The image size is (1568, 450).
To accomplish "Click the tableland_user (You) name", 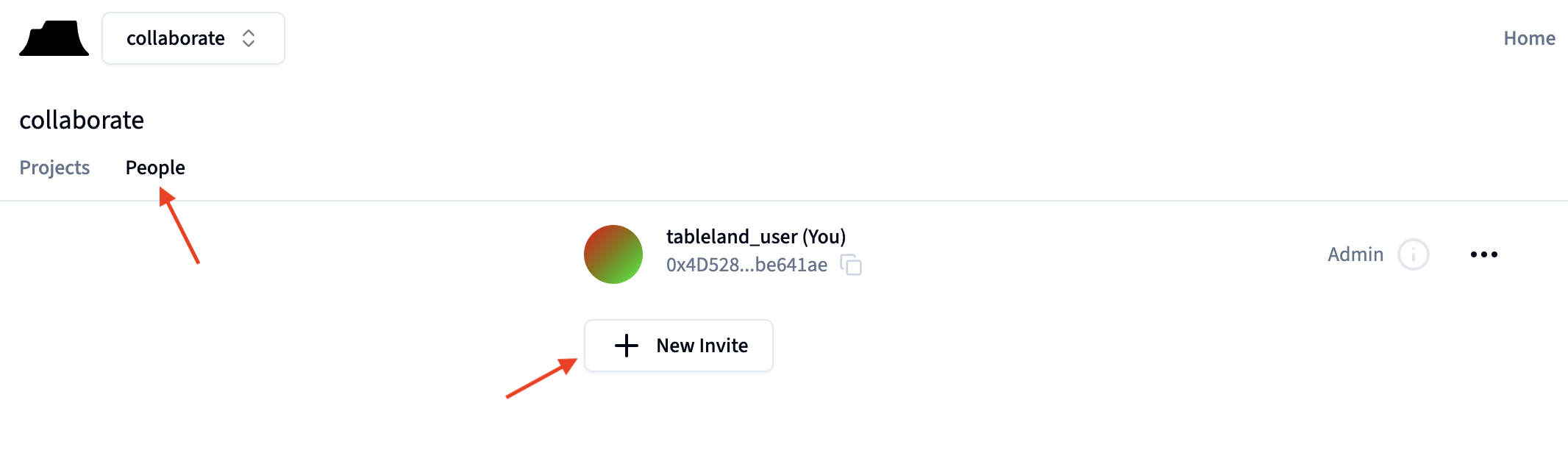I will point(755,237).
